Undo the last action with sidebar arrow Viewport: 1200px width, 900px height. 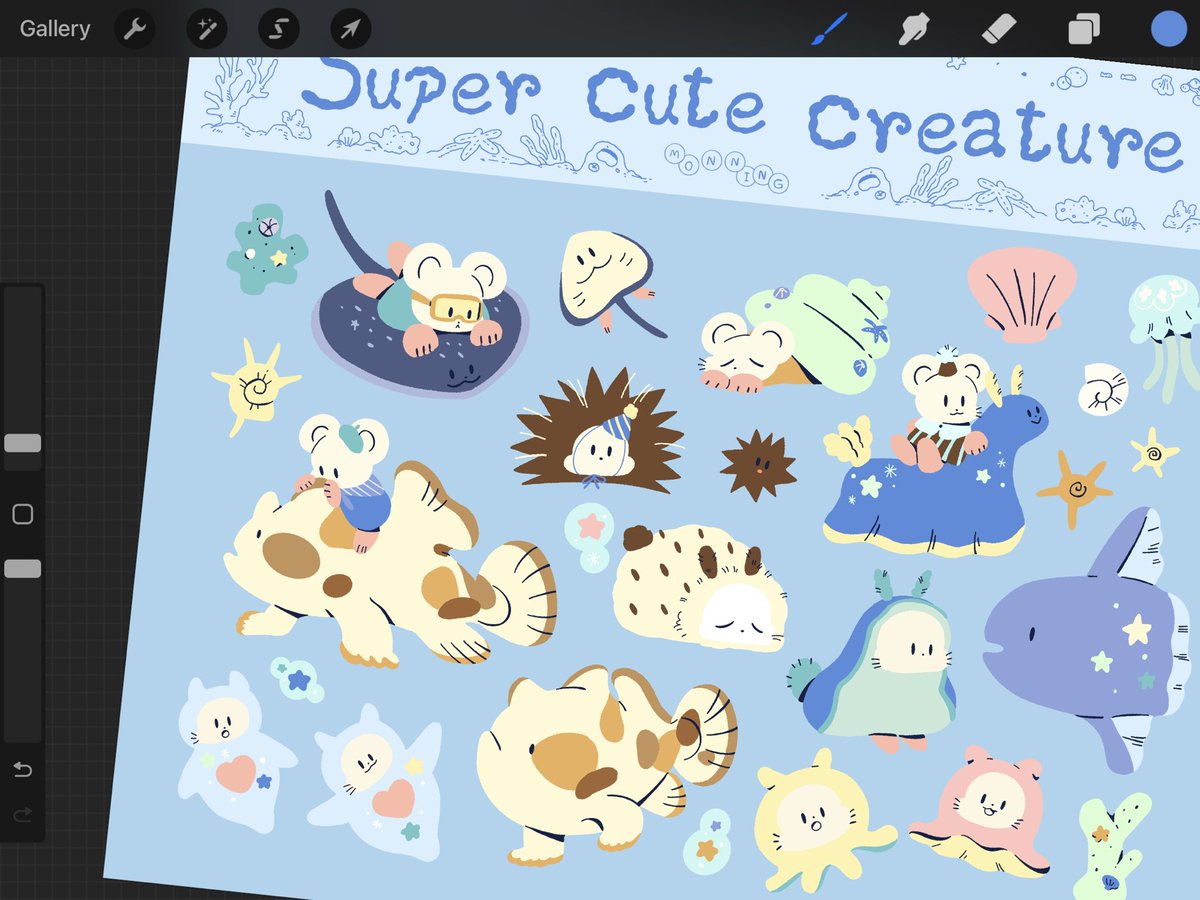point(22,770)
